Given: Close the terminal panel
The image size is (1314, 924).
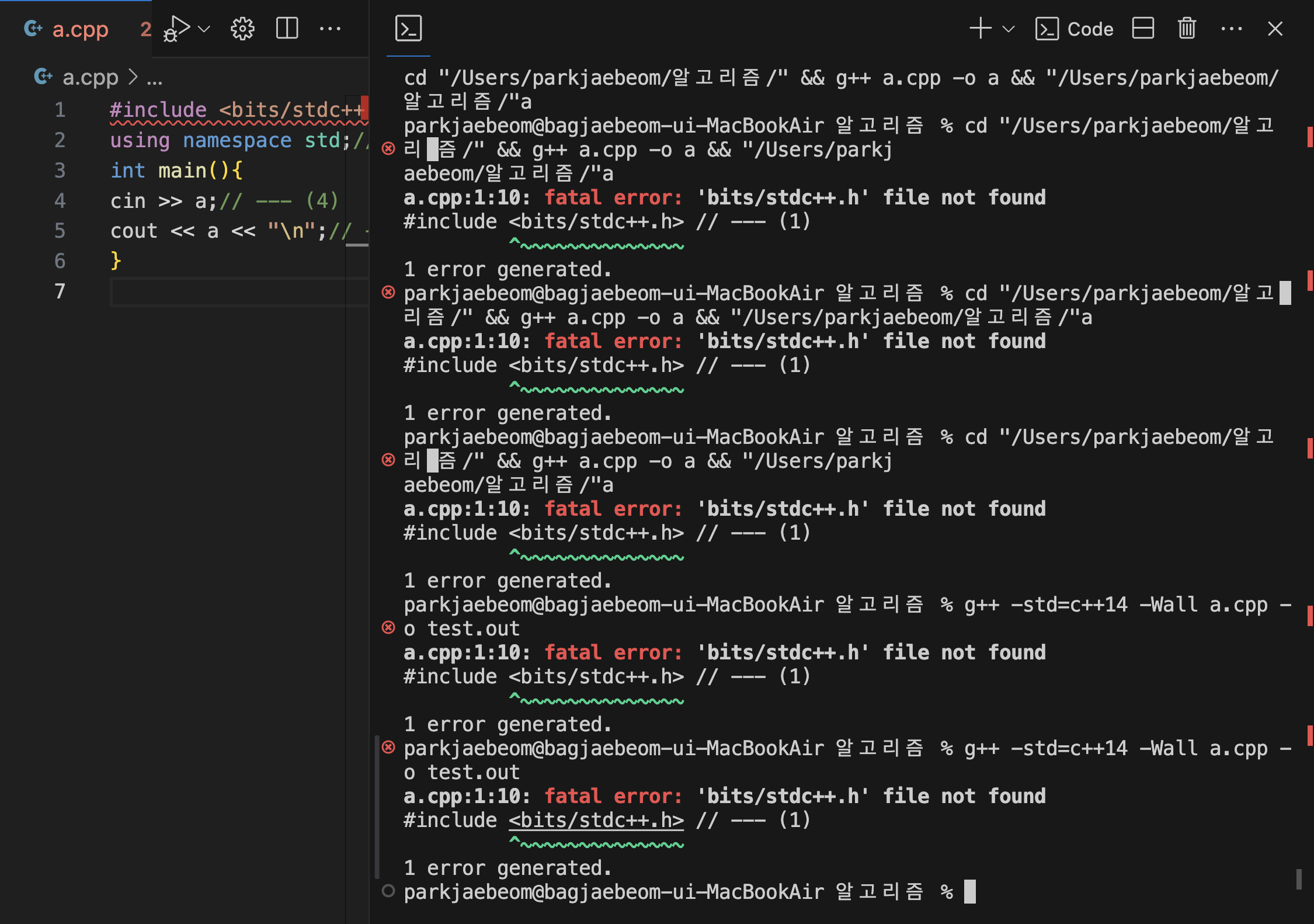Looking at the screenshot, I should pos(1275,29).
